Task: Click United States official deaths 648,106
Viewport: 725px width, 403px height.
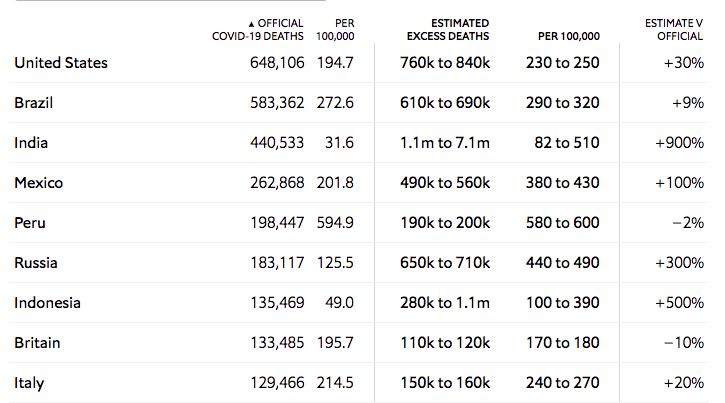Action: click(277, 63)
